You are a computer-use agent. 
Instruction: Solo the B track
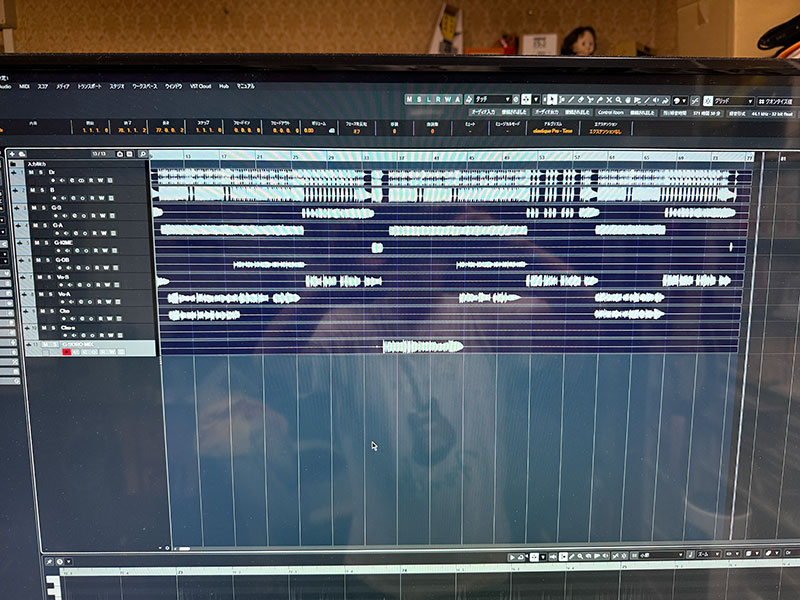tap(42, 190)
